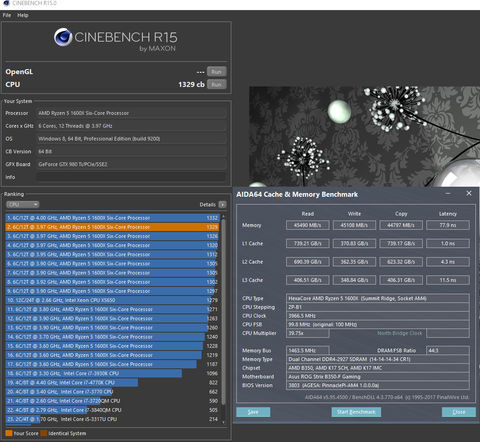Select ranking row 5 at 3.95 GHz

pos(112,254)
